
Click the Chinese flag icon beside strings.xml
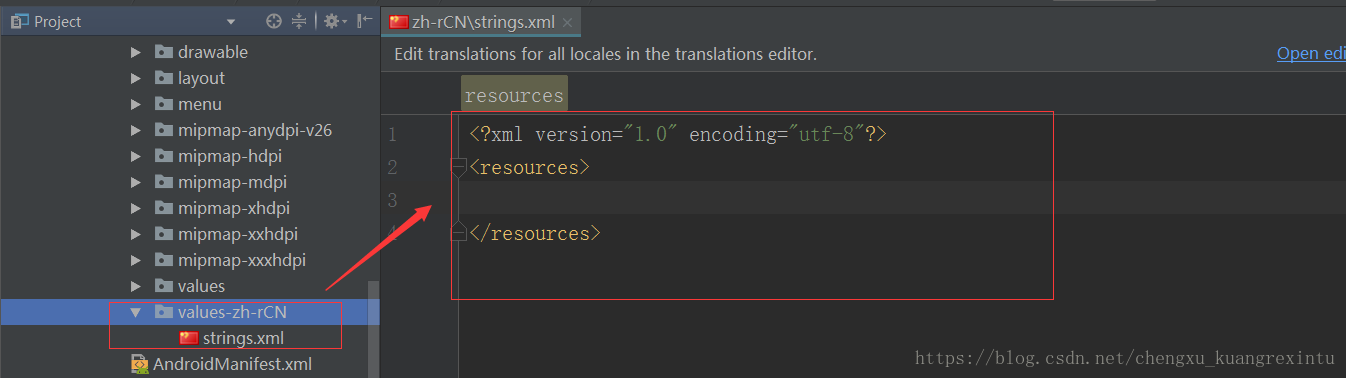coord(189,338)
